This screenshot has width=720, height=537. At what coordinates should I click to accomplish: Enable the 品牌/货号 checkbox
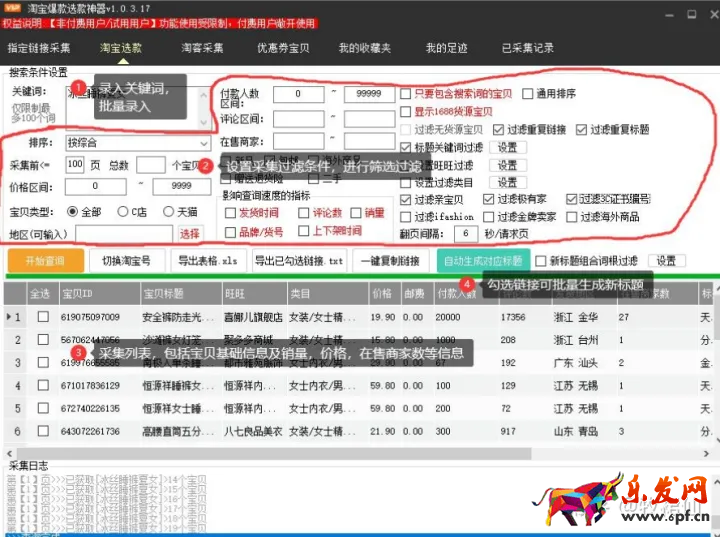pyautogui.click(x=231, y=232)
